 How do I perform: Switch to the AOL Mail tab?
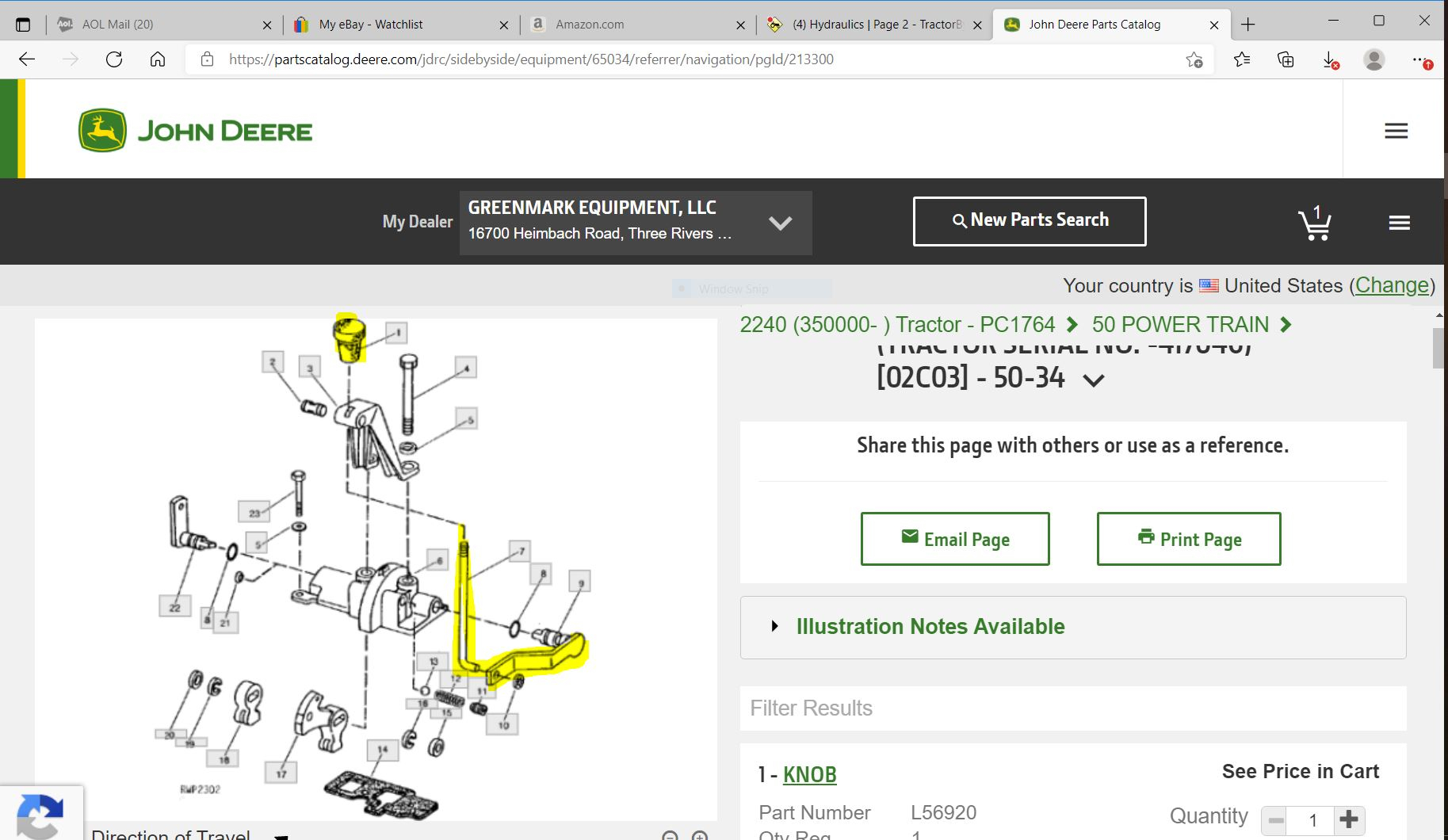pos(163,25)
